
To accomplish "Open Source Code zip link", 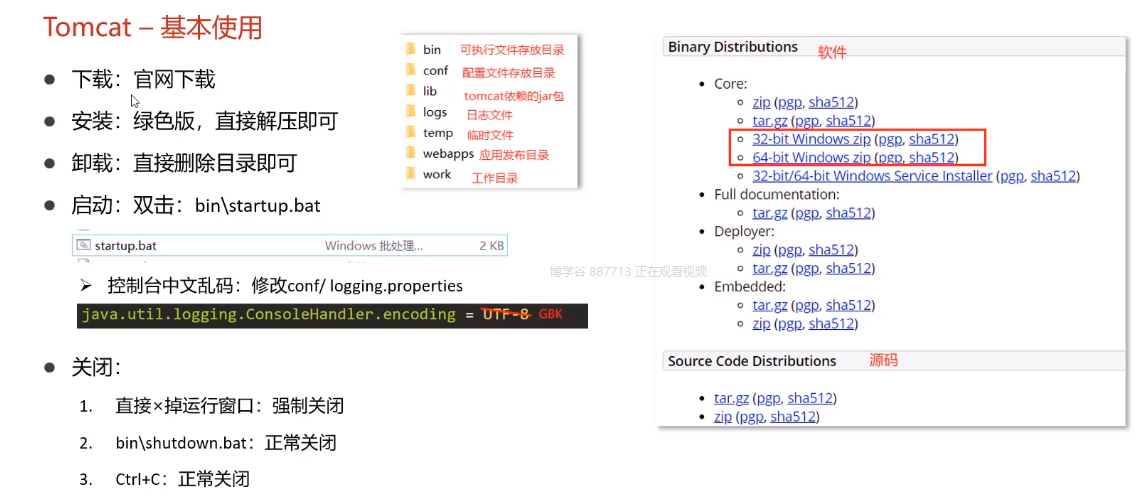I will pyautogui.click(x=723, y=417).
